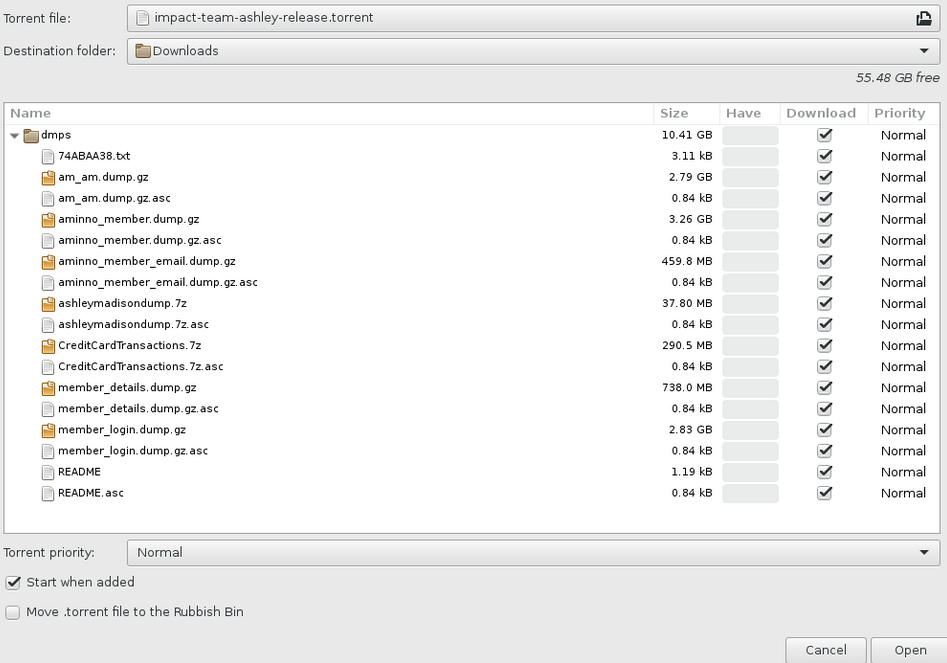947x663 pixels.
Task: Click the aminno_member.dump.gz archive icon
Action: tap(48, 220)
